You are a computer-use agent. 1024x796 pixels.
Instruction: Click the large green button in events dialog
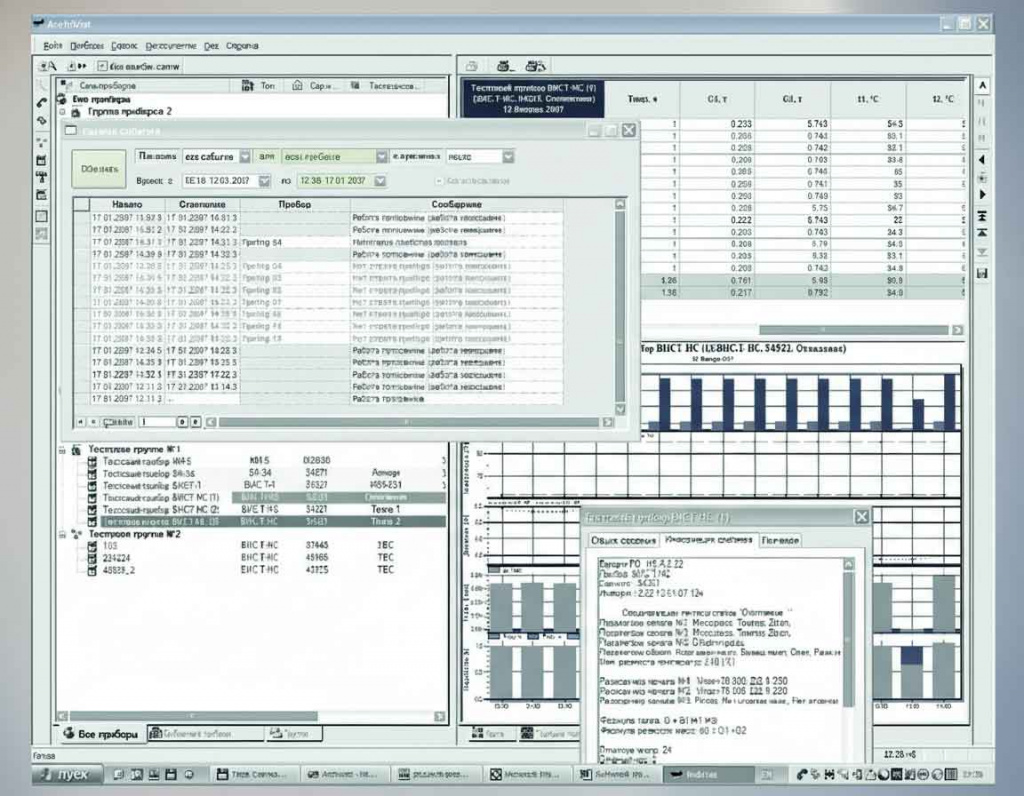tap(99, 169)
